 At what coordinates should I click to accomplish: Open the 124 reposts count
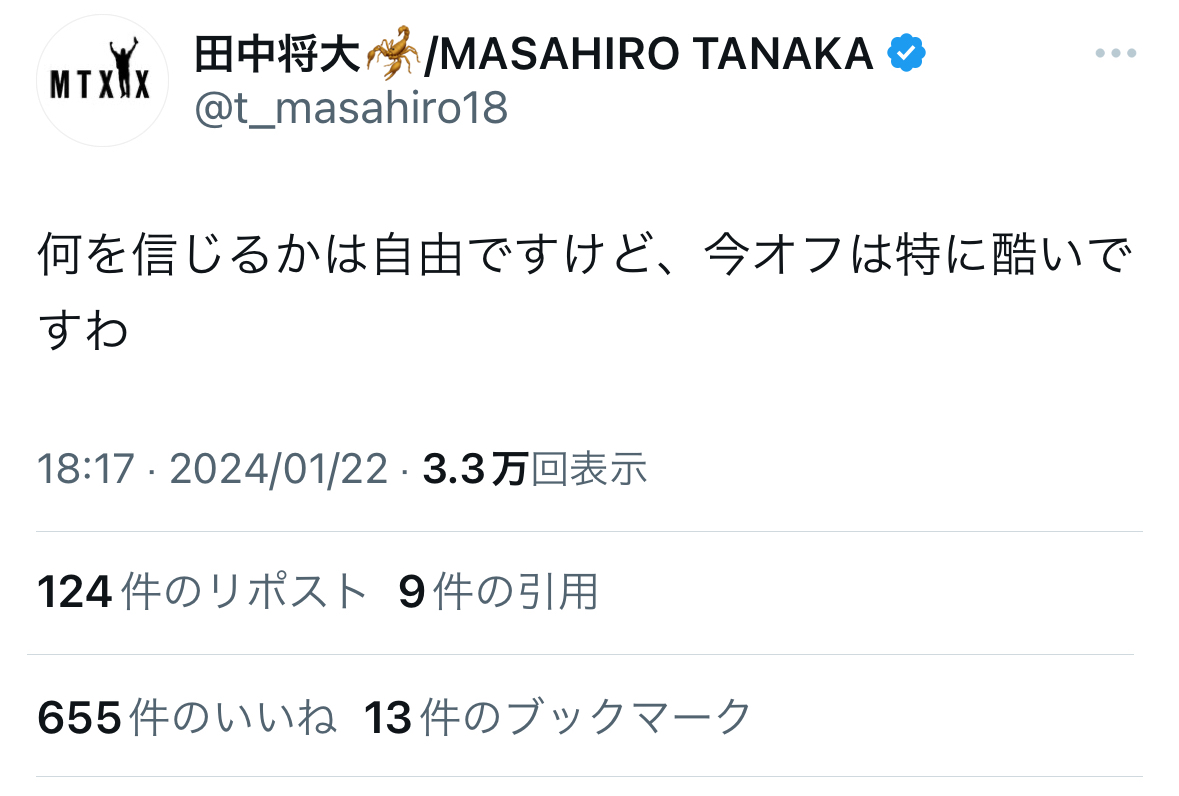coord(75,592)
